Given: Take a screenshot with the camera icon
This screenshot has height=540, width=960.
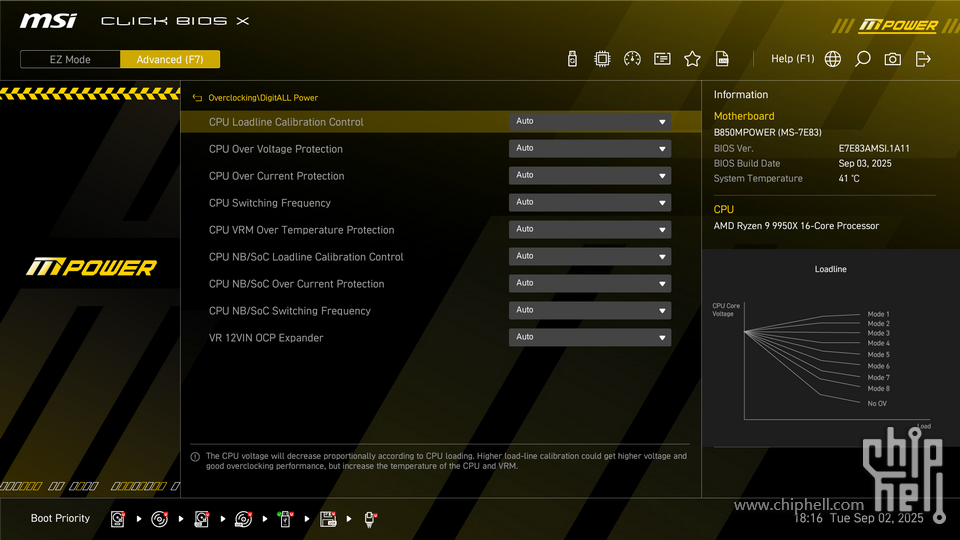Looking at the screenshot, I should coord(892,59).
